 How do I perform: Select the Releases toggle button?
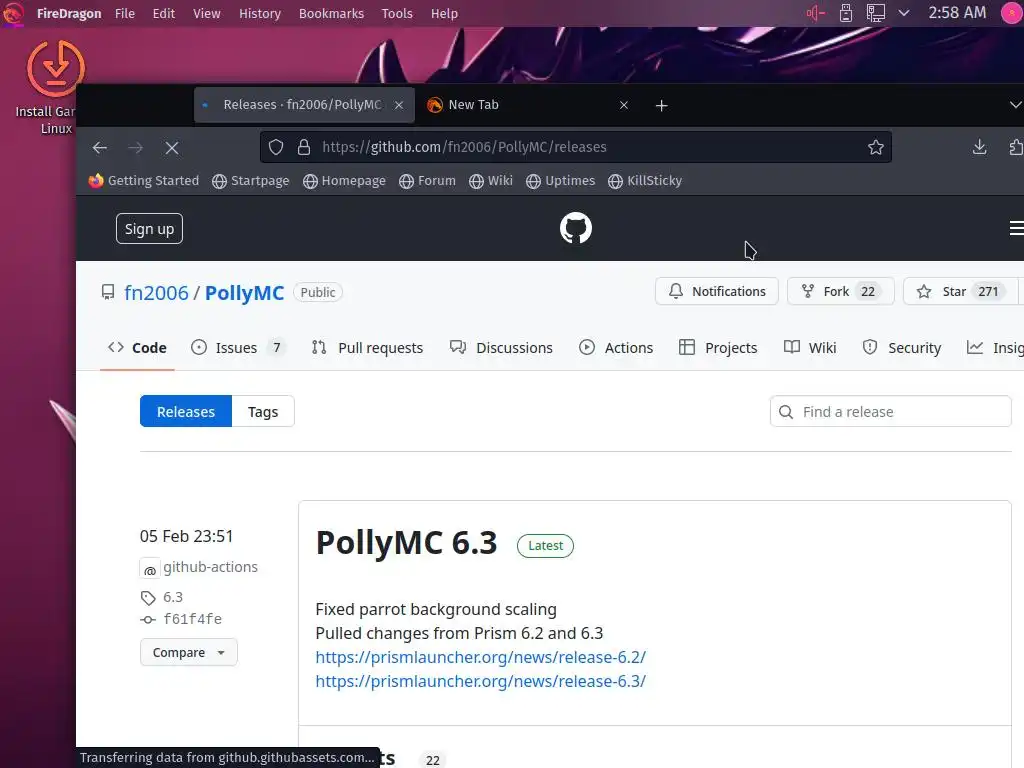pos(186,411)
